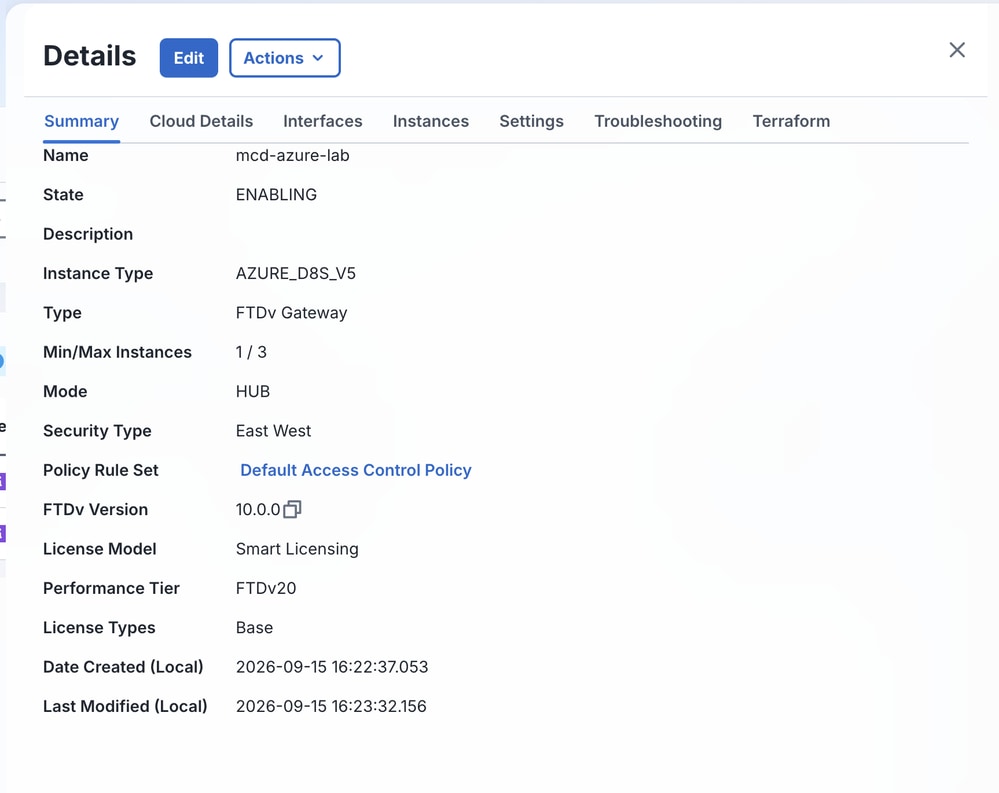Screen dimensions: 999x793
Task: Click the FTDv20 performance tier value
Action: pos(266,589)
